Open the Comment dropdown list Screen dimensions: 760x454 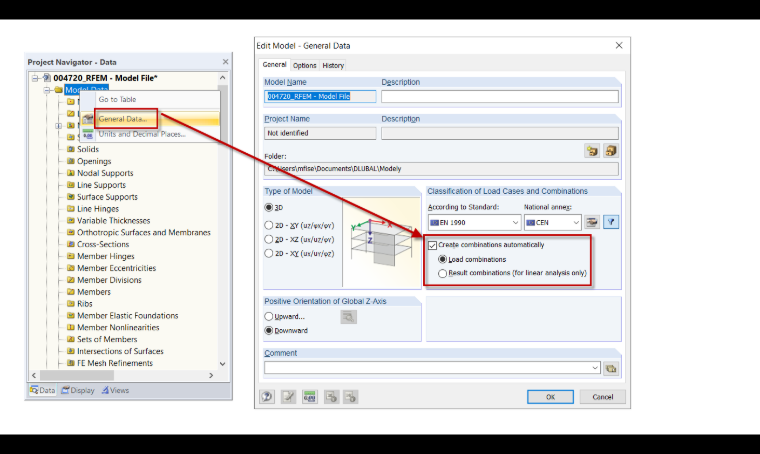[x=595, y=368]
